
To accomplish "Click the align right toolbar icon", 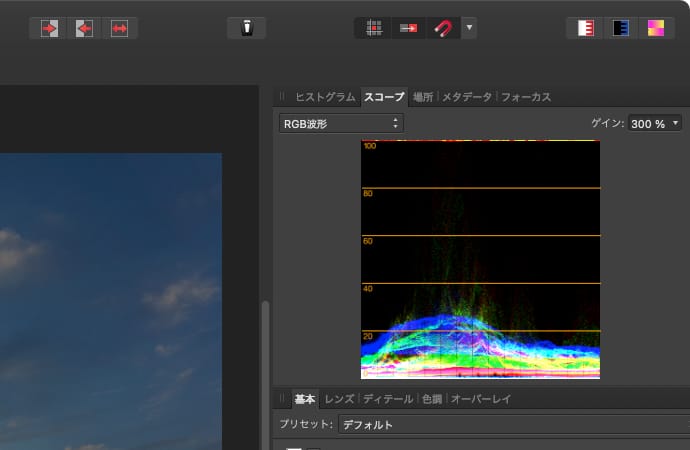I will tap(84, 28).
